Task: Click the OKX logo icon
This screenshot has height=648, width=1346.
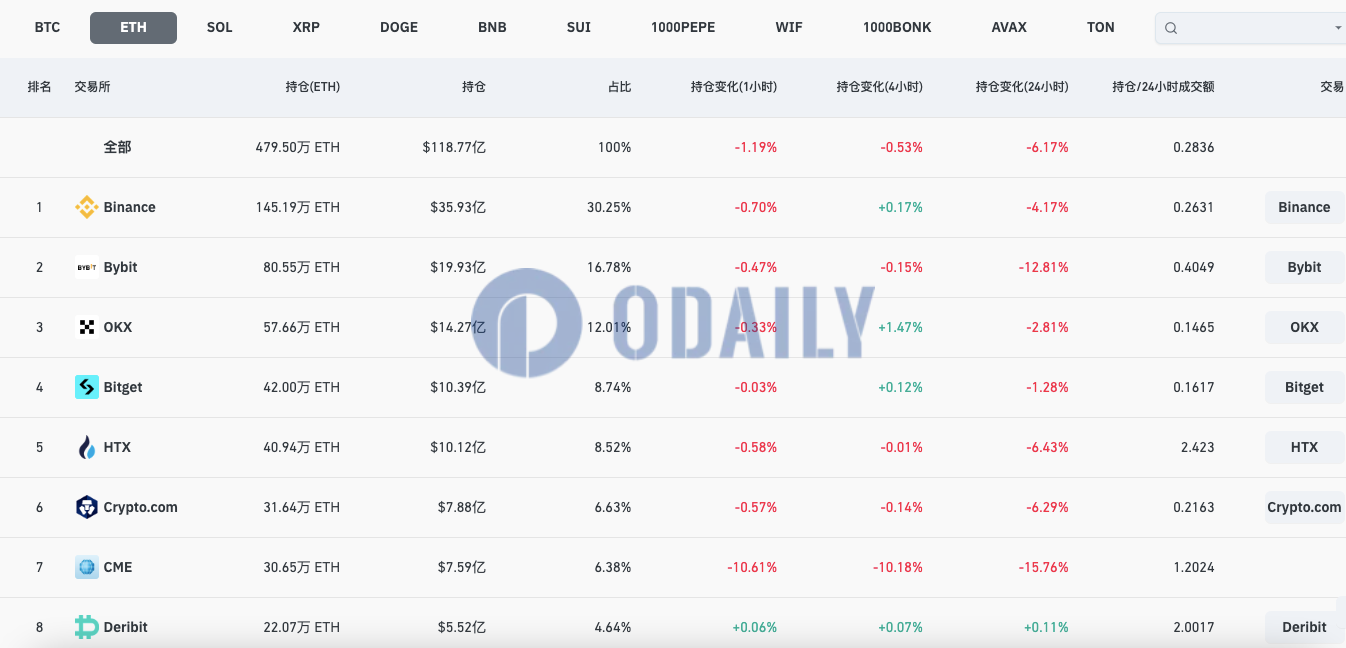Action: click(87, 327)
